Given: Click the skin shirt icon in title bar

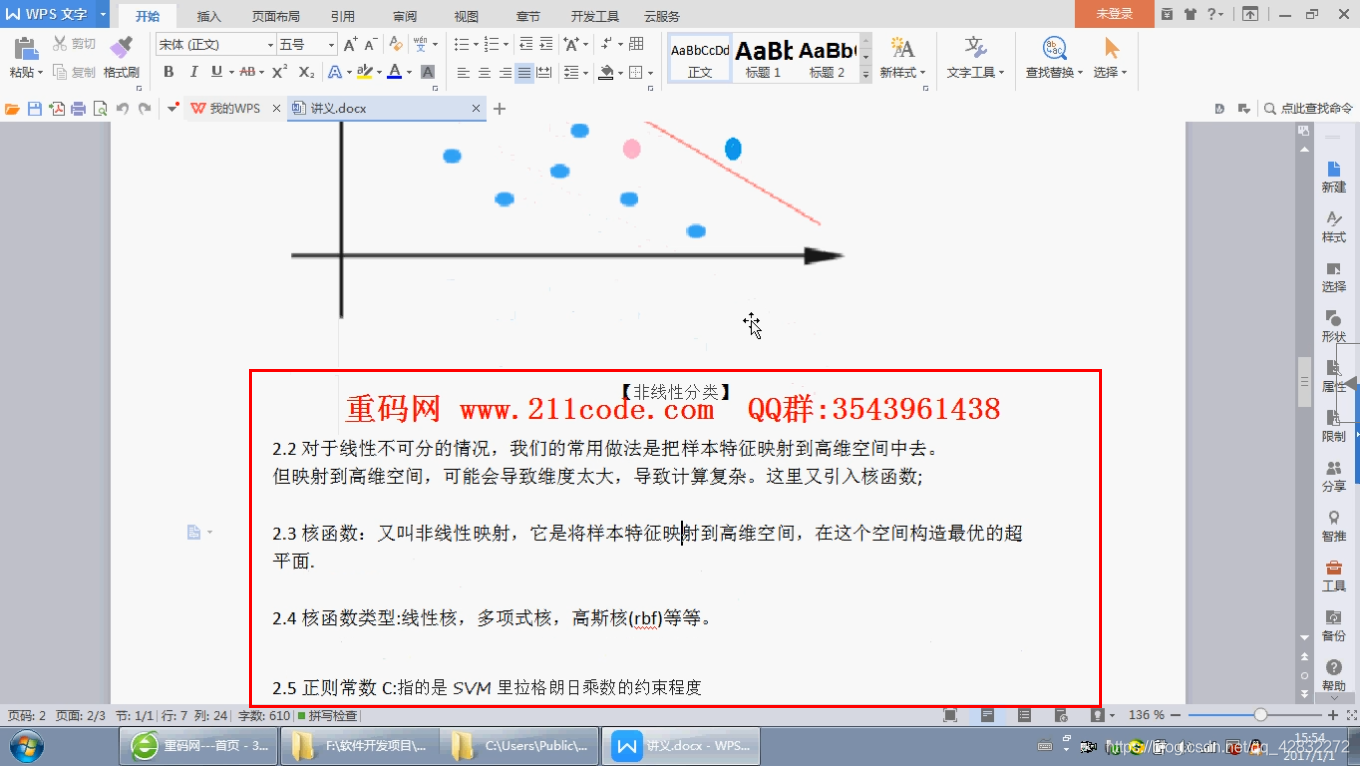Looking at the screenshot, I should tap(1190, 14).
